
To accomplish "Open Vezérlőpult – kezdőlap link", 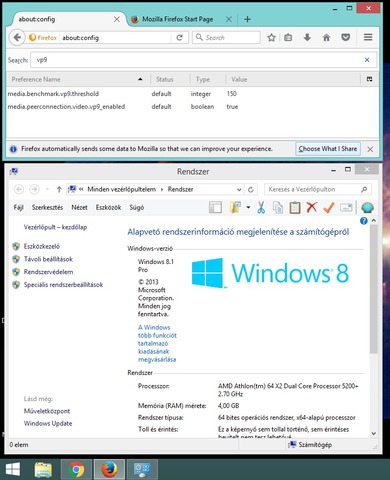I will pos(55,227).
